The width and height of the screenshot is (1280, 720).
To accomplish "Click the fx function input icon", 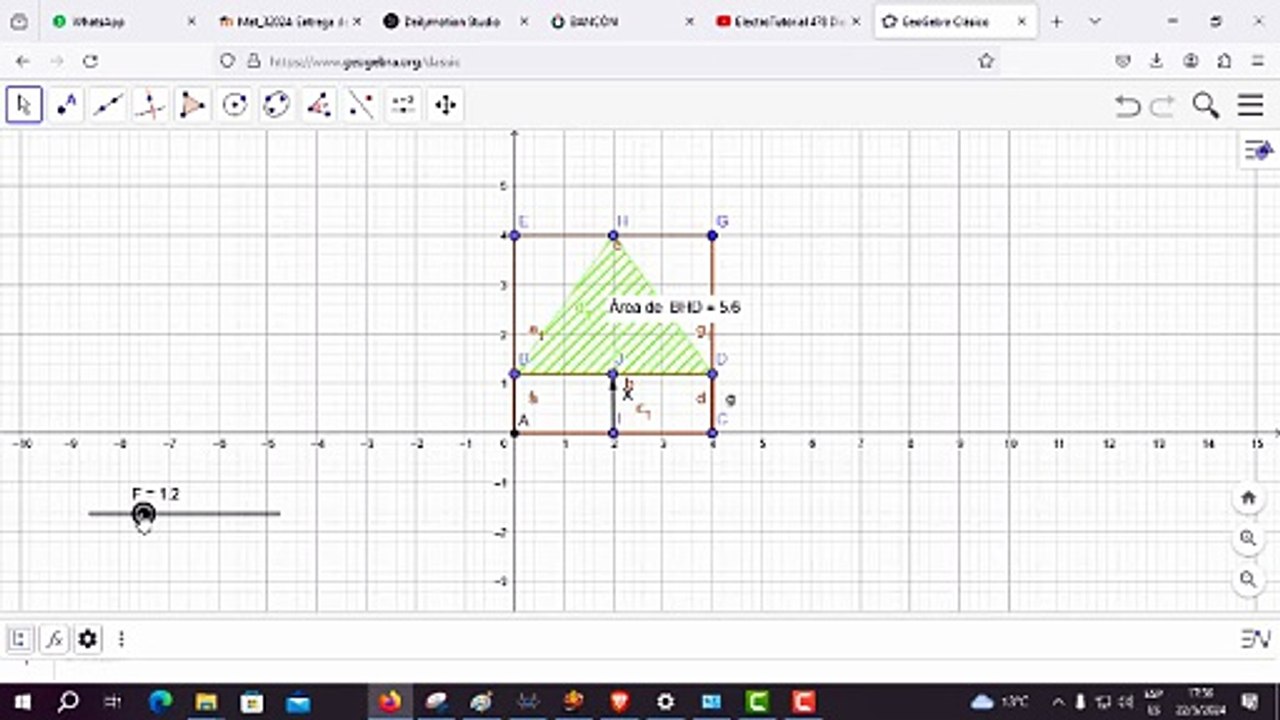I will click(x=54, y=638).
